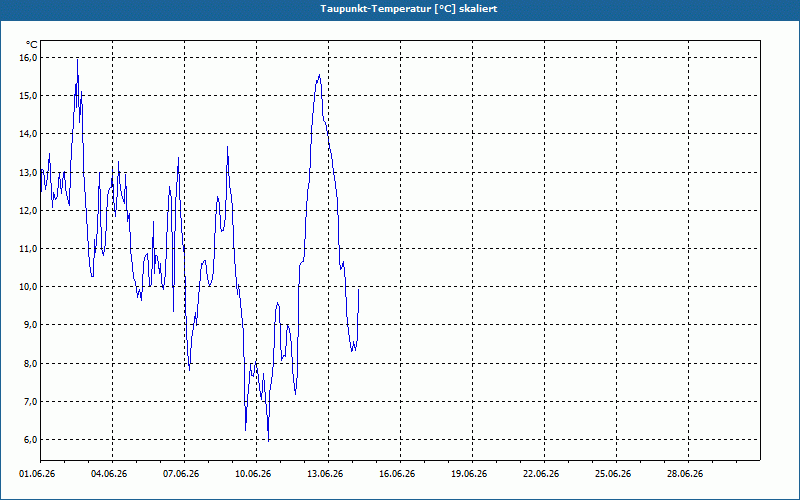
Task: Click the °C unit label on the y-axis
Action: [x=32, y=45]
